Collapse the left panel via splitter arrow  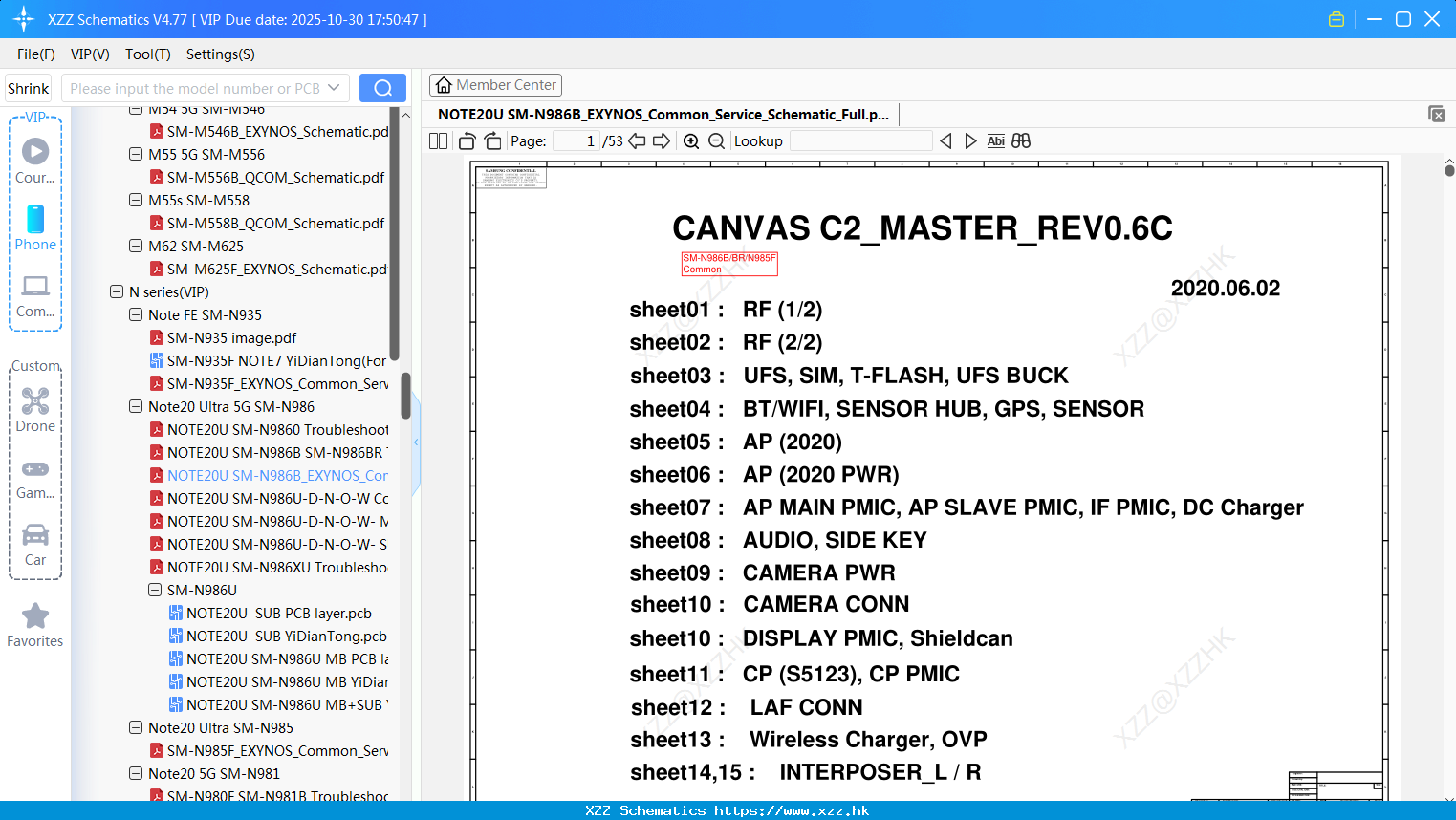coord(416,442)
